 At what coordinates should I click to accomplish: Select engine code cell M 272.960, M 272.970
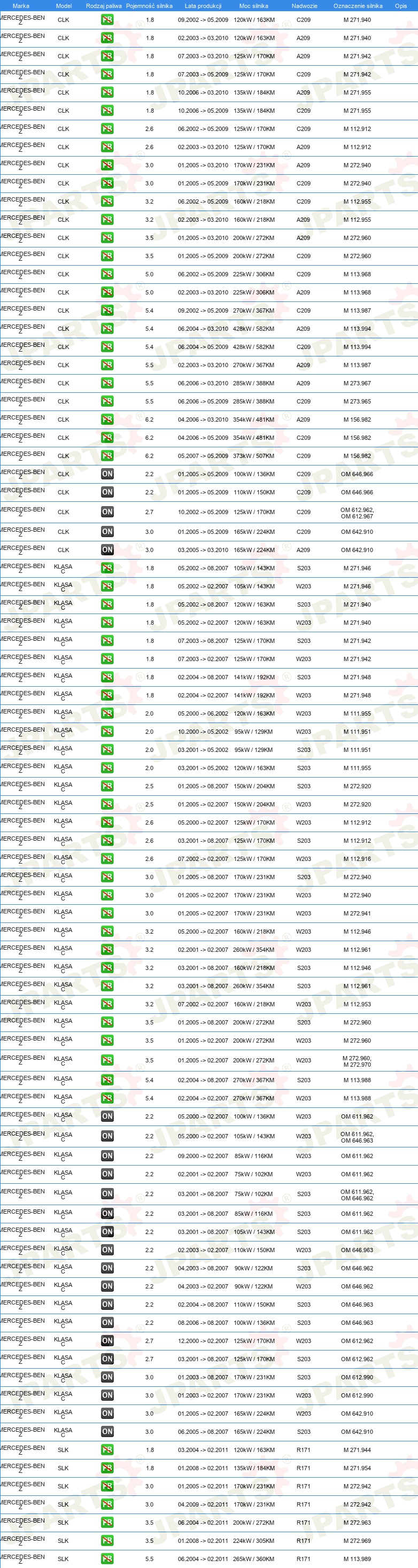(357, 1061)
